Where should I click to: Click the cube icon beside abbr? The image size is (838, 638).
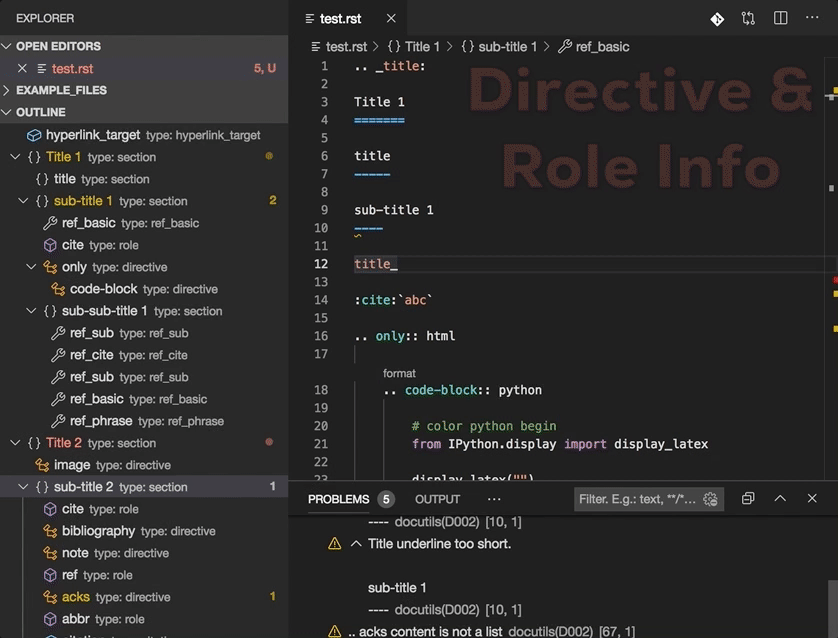tap(50, 619)
